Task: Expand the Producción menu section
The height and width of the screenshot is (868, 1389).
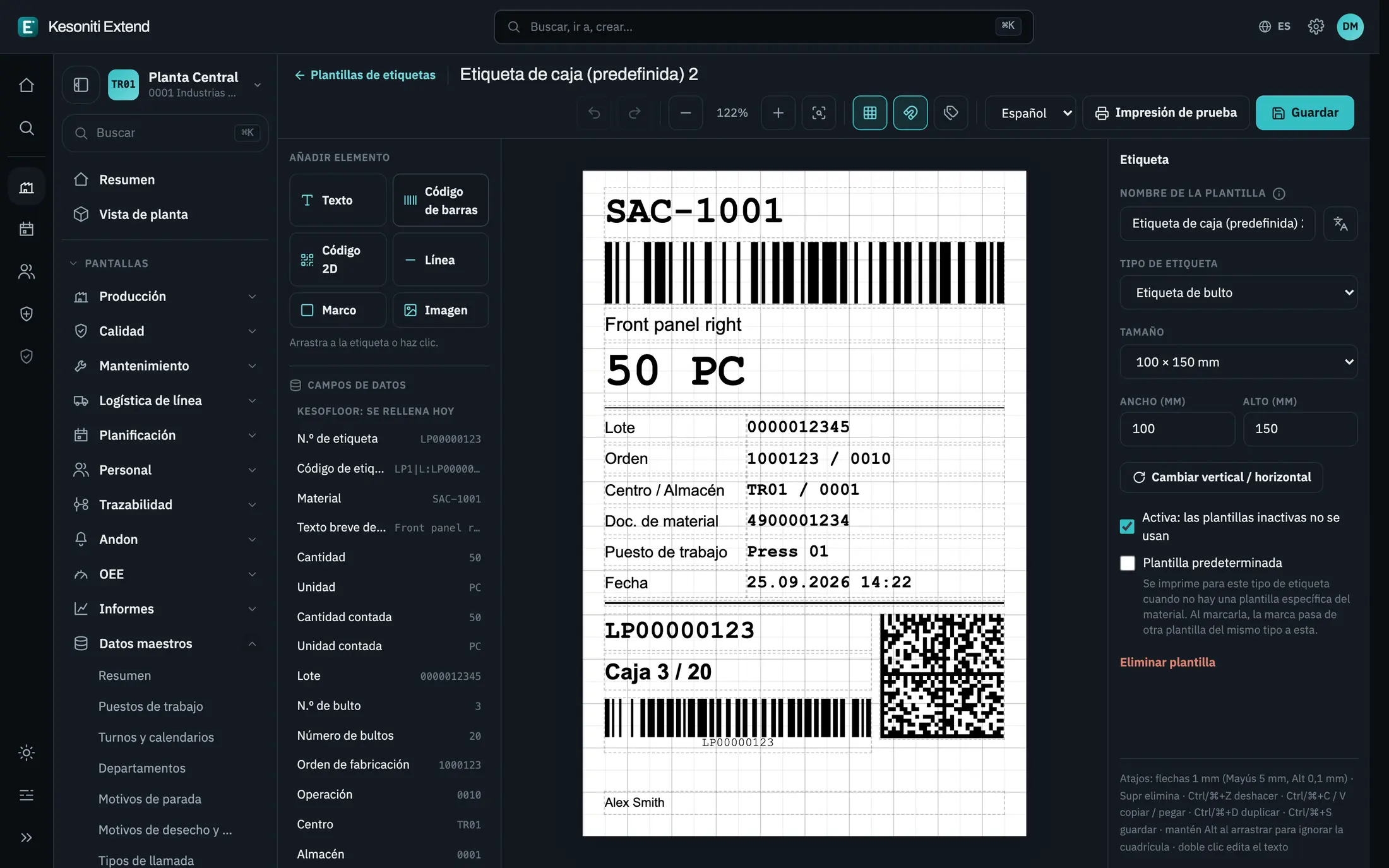Action: (165, 297)
